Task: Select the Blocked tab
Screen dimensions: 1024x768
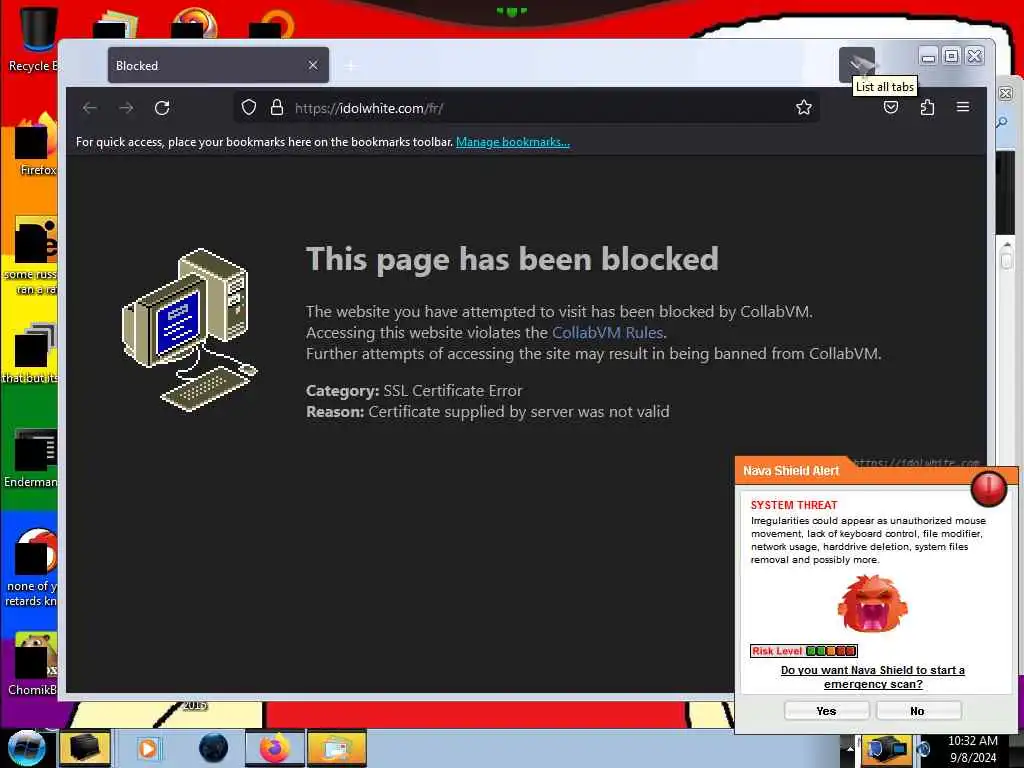Action: click(218, 65)
